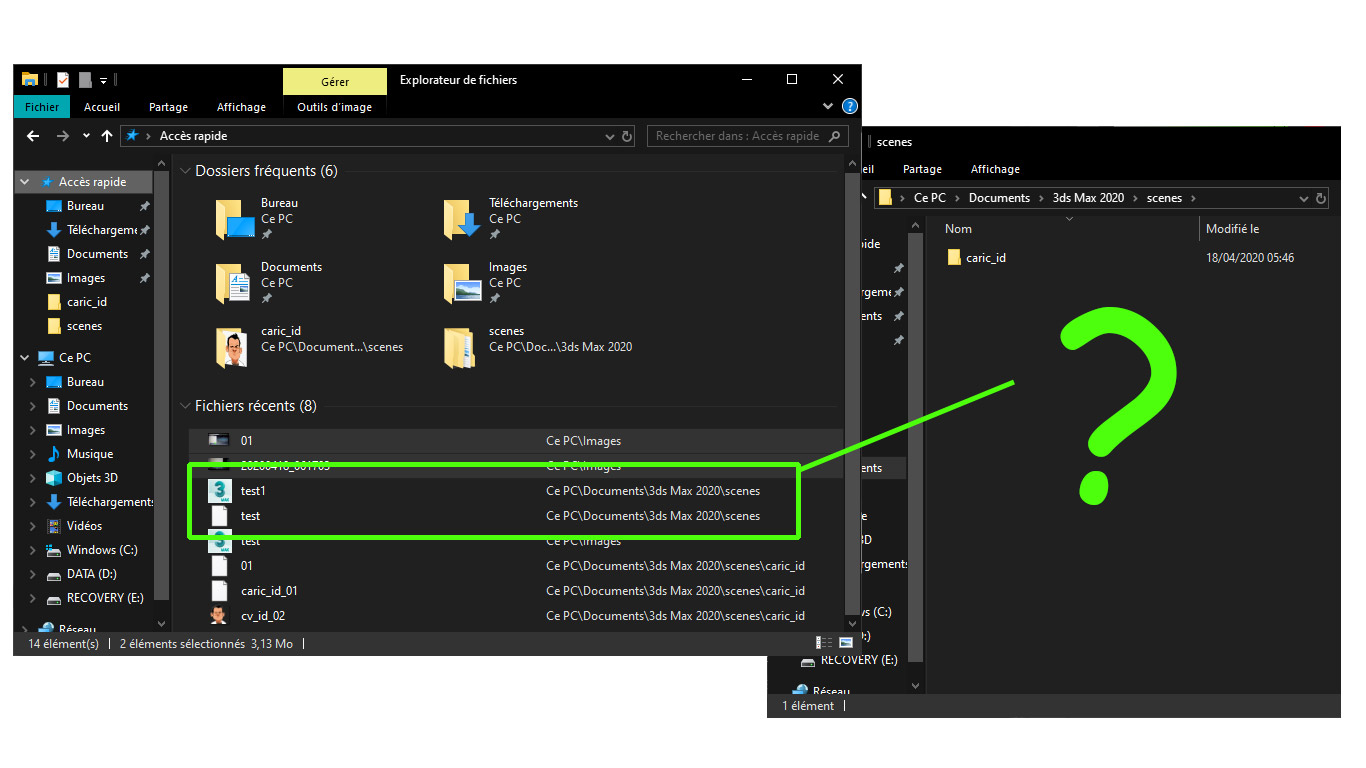Select the test1 3ds Max file

point(494,491)
